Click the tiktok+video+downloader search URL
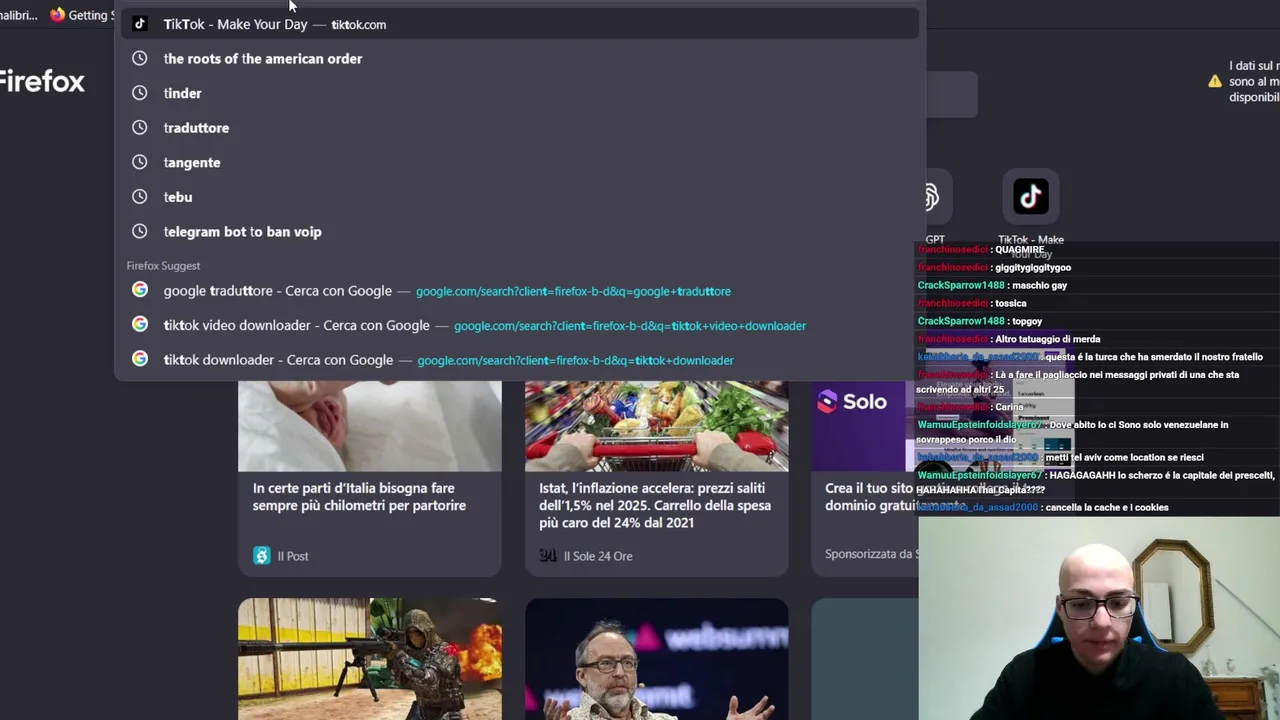Image resolution: width=1280 pixels, height=720 pixels. pos(630,326)
